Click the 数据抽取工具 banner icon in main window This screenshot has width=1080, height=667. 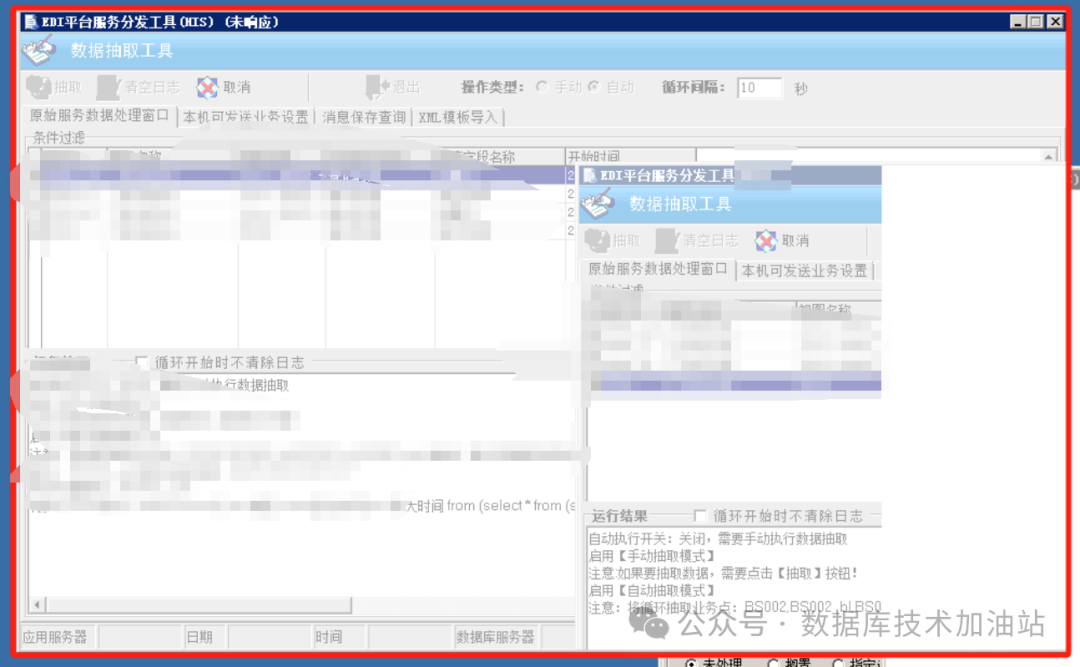point(39,50)
